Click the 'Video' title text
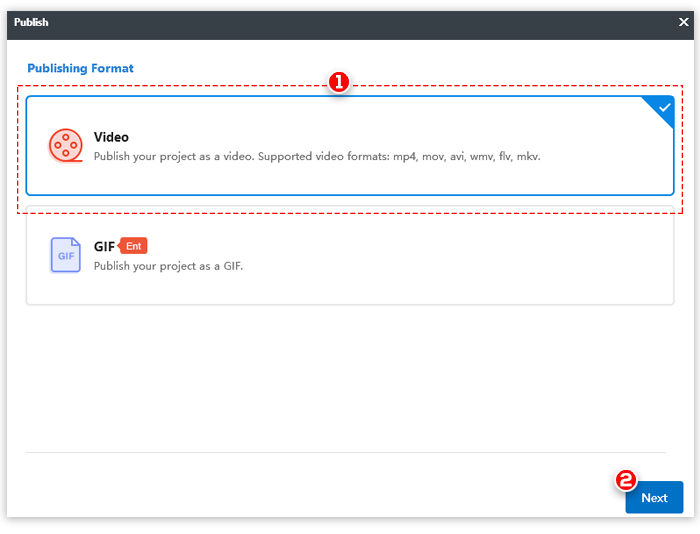Screen dimensions: 700x534 click(111, 137)
